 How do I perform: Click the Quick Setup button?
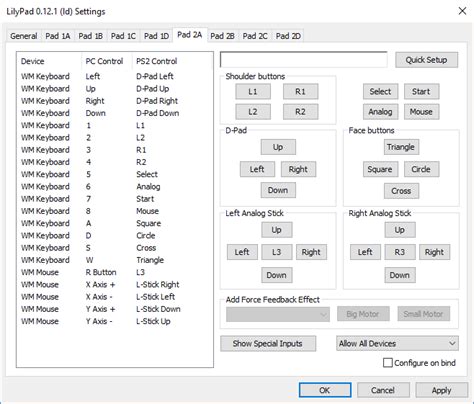coord(426,60)
